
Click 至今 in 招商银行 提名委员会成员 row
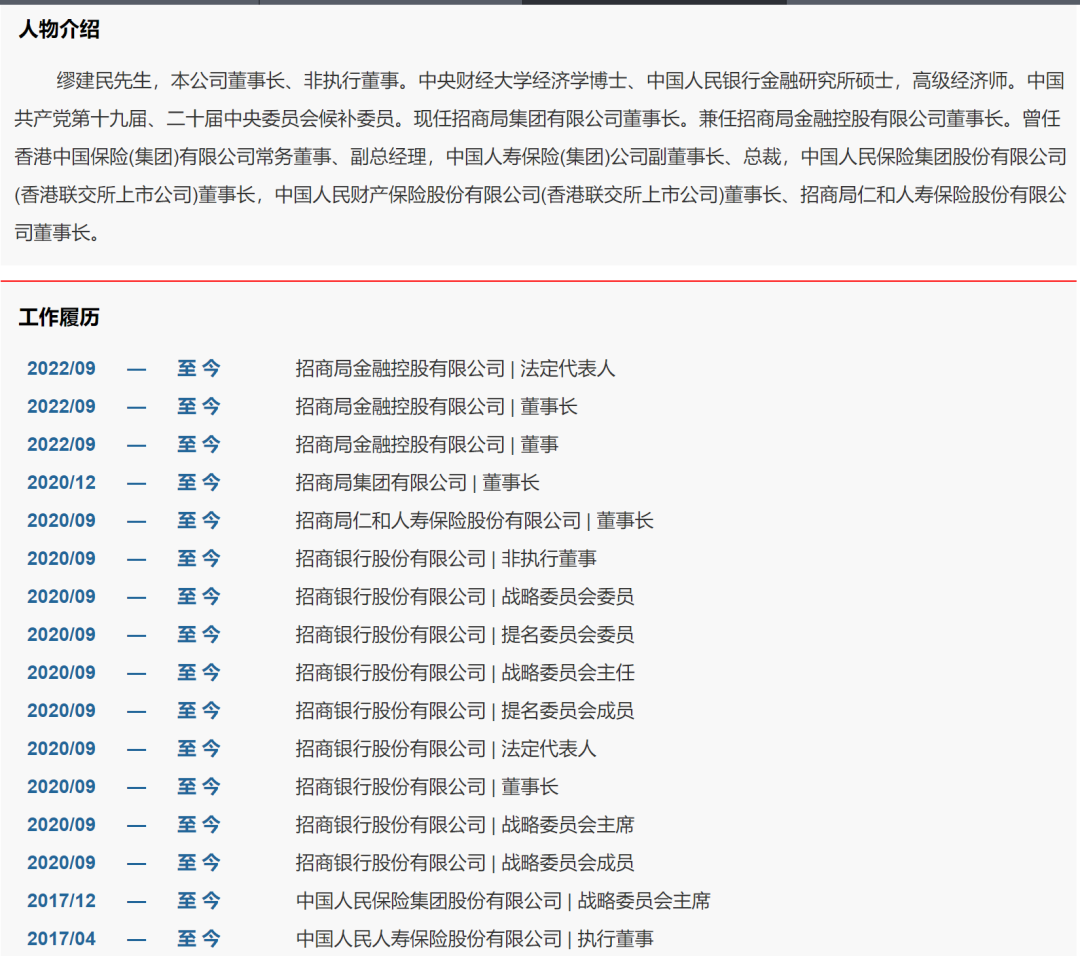pyautogui.click(x=199, y=711)
